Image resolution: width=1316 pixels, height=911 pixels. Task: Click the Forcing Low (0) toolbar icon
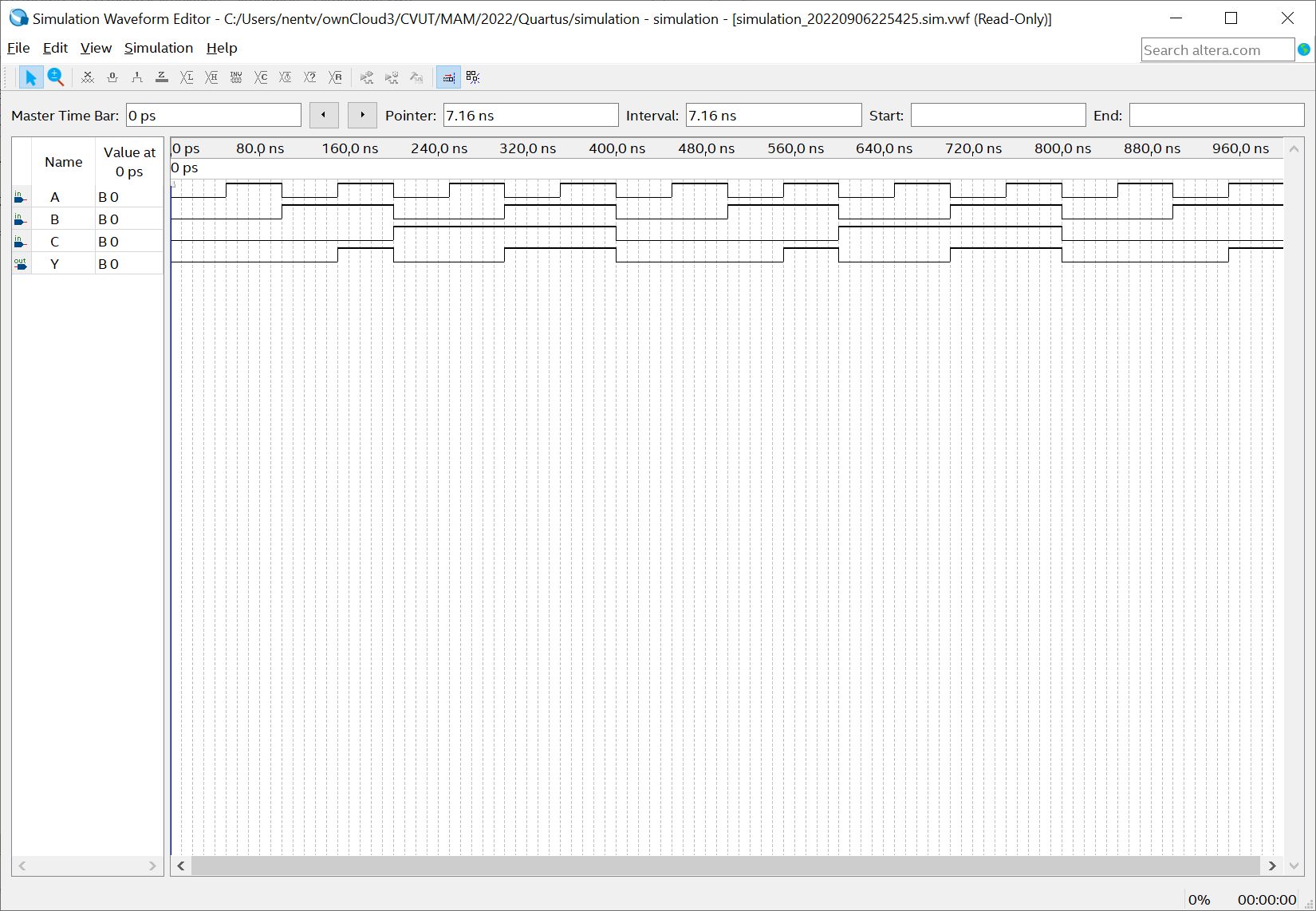click(112, 77)
